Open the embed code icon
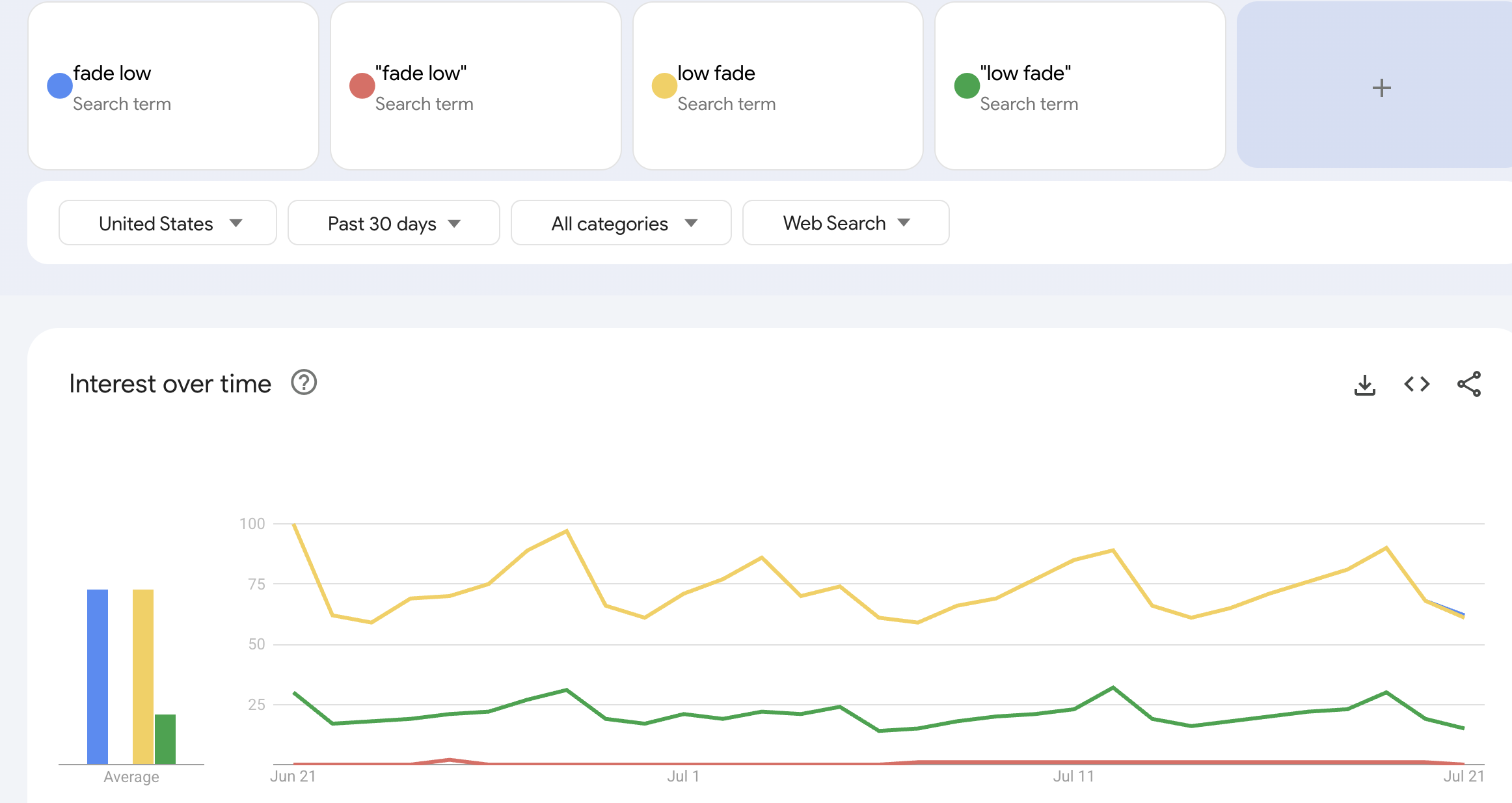 (x=1416, y=385)
